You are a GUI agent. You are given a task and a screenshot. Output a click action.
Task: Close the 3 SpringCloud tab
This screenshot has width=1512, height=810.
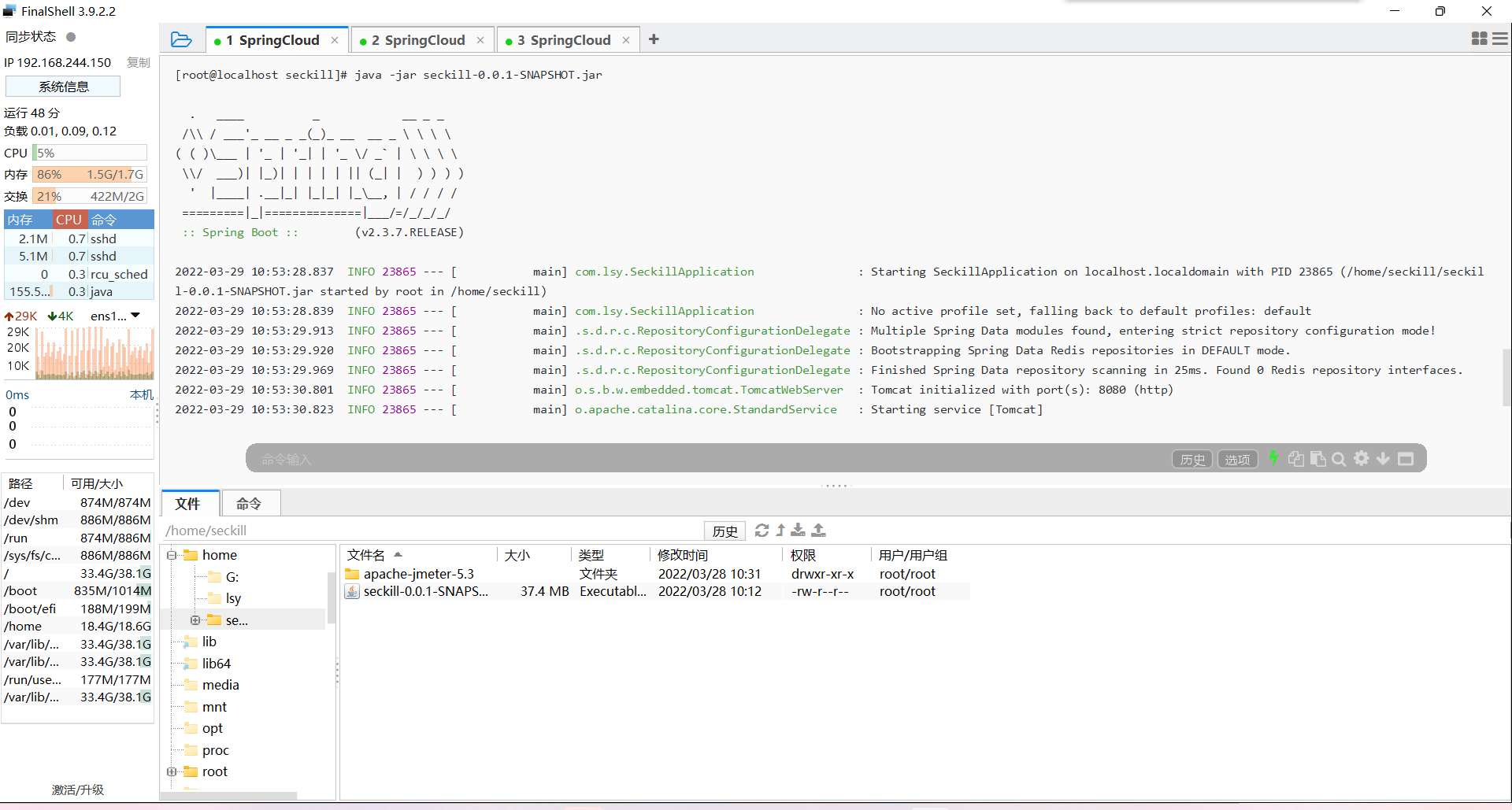point(626,40)
